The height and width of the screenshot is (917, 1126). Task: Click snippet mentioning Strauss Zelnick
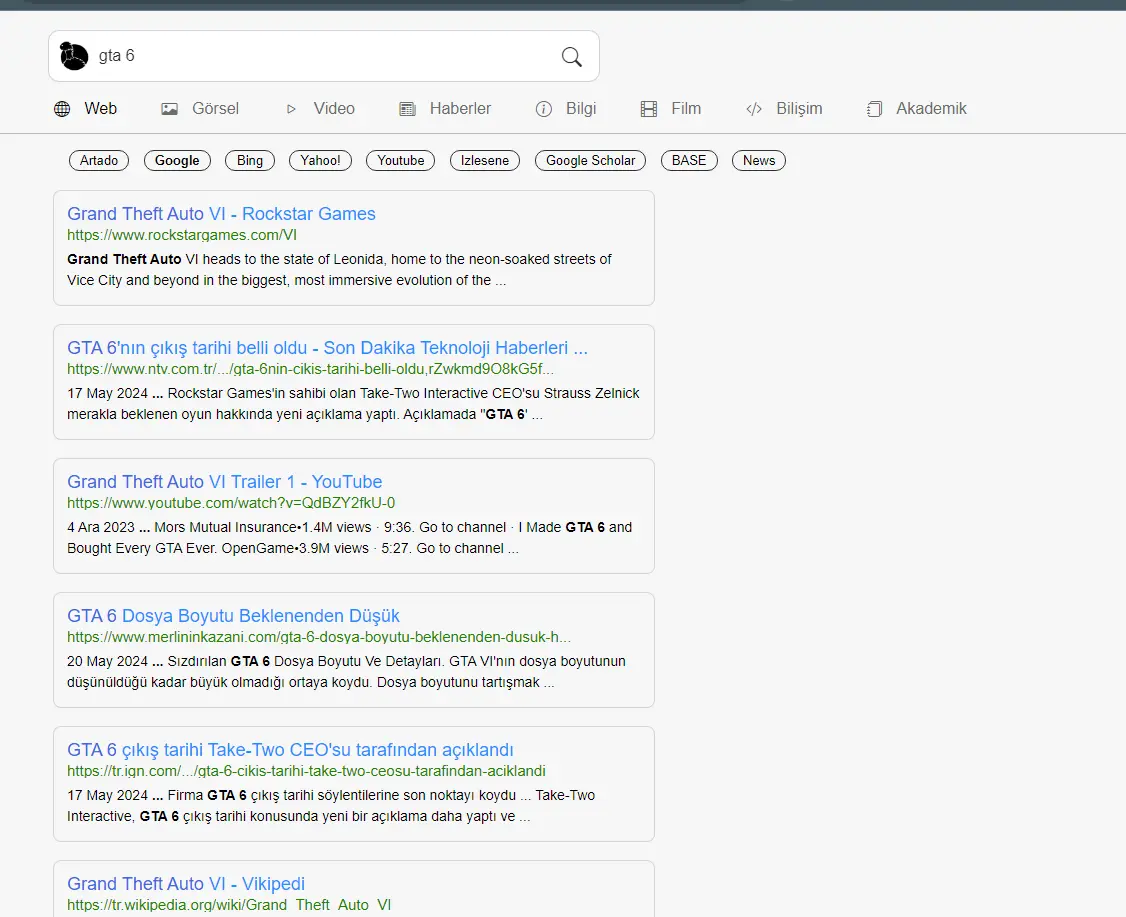pyautogui.click(x=353, y=404)
